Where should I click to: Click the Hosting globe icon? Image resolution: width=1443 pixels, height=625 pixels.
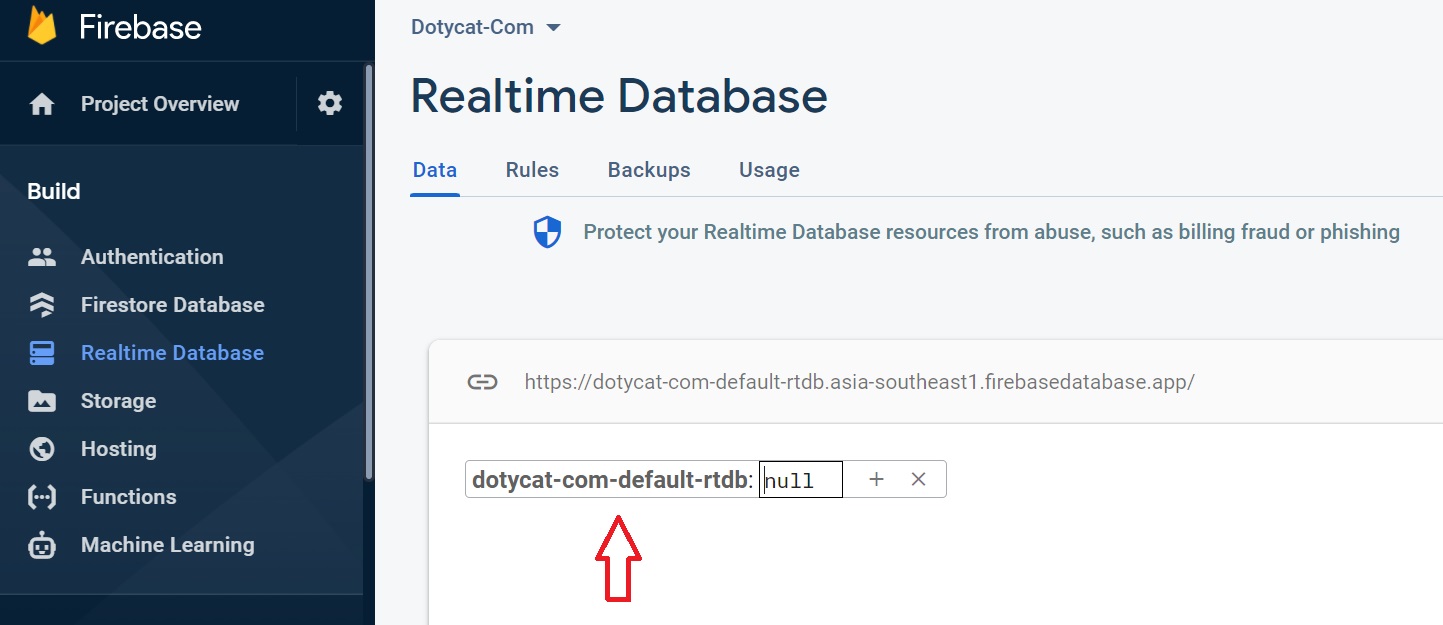pos(42,449)
